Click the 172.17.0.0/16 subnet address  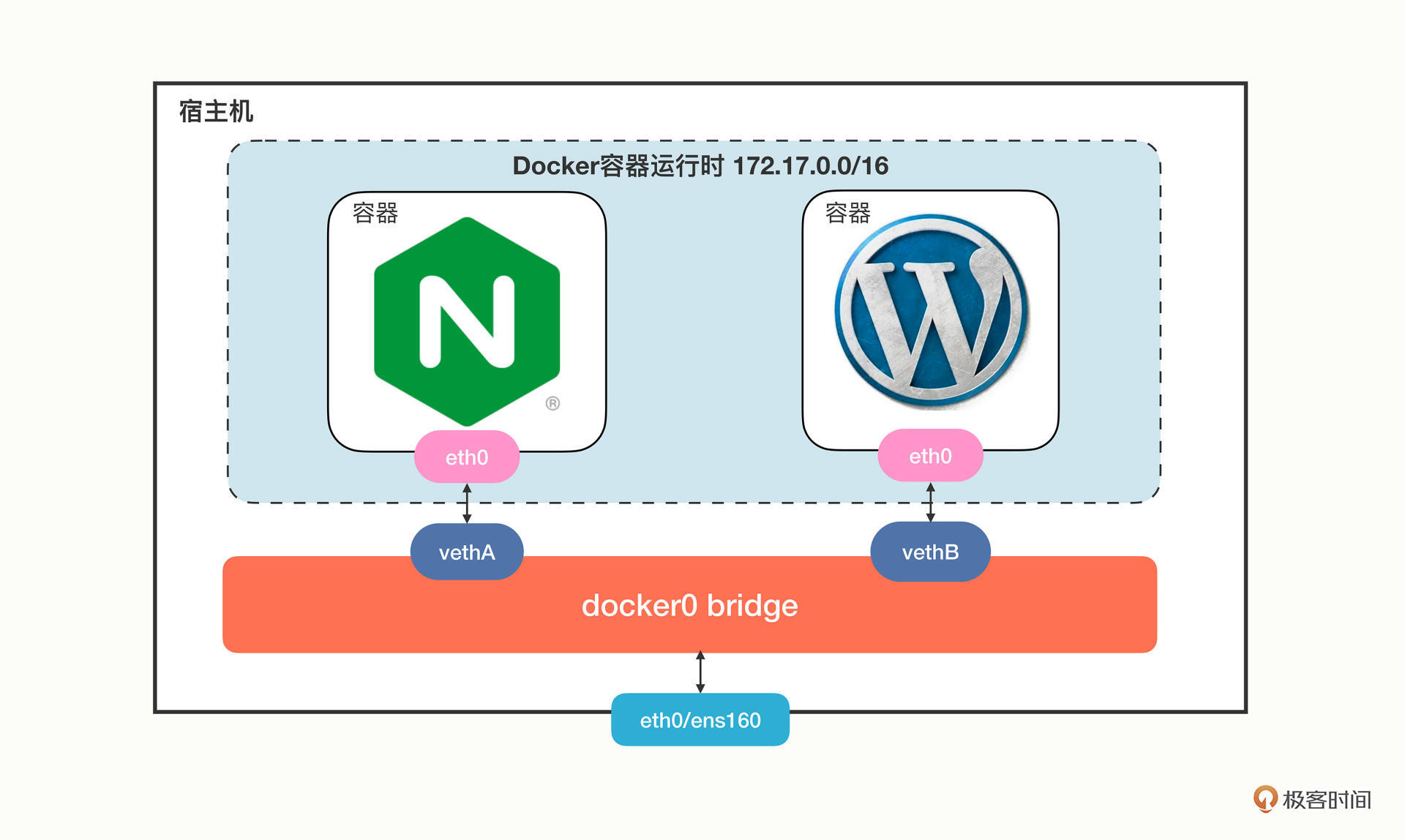click(810, 166)
